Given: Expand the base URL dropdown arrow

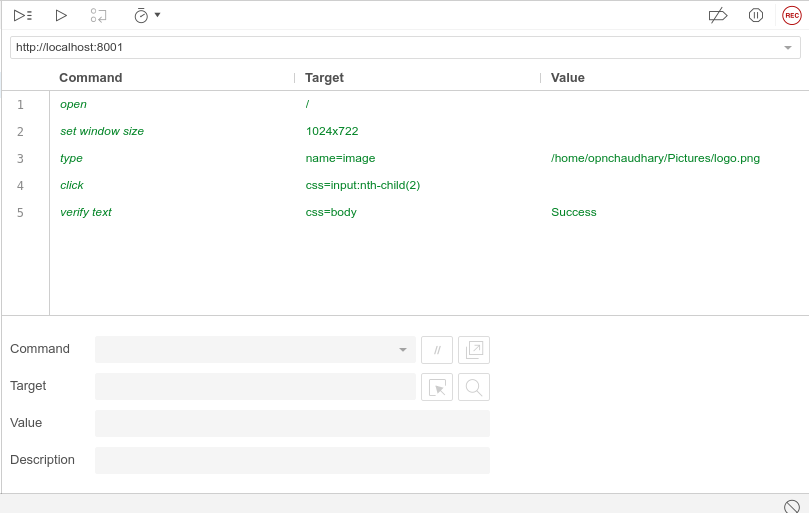Looking at the screenshot, I should click(788, 47).
